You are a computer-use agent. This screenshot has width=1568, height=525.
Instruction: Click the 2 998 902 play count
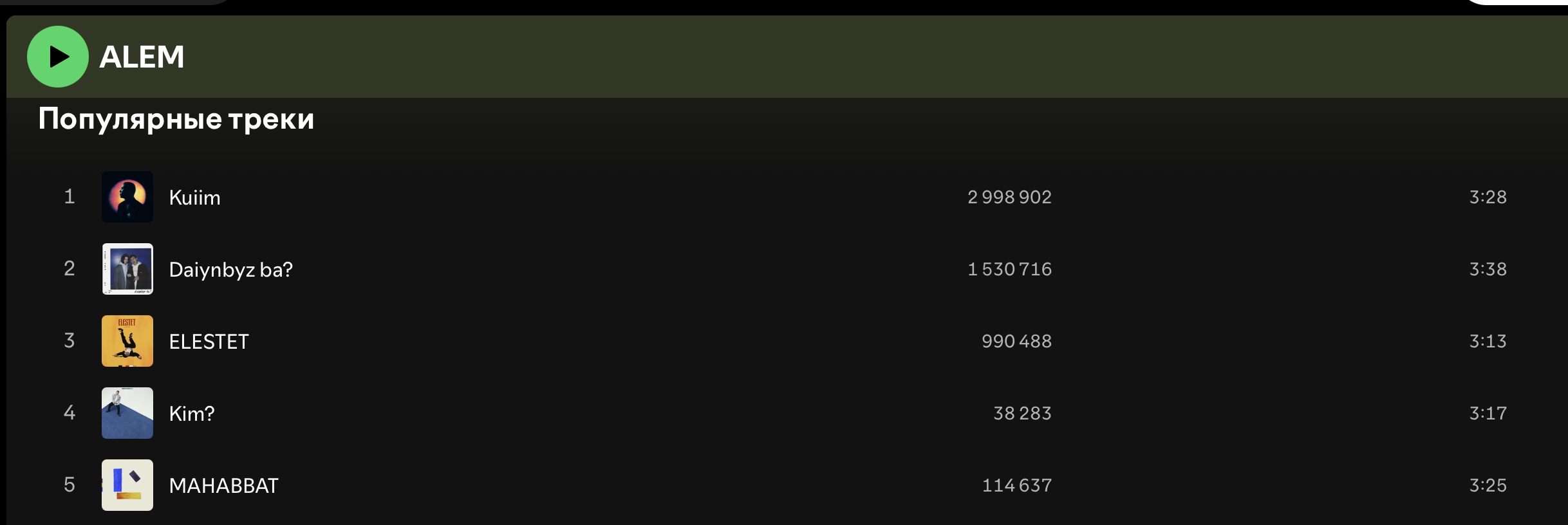[x=1009, y=197]
